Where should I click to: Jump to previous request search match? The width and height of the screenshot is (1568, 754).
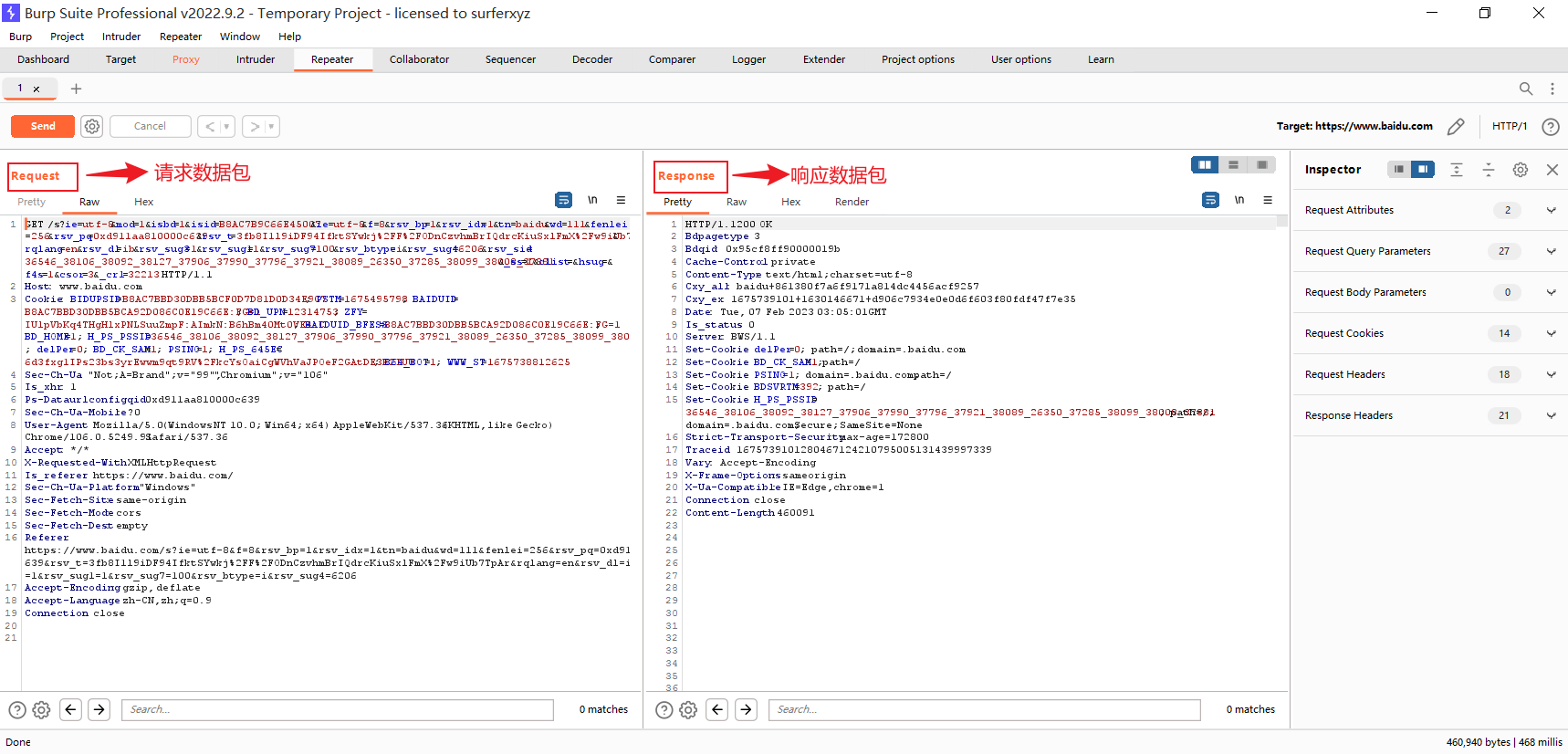[x=70, y=709]
